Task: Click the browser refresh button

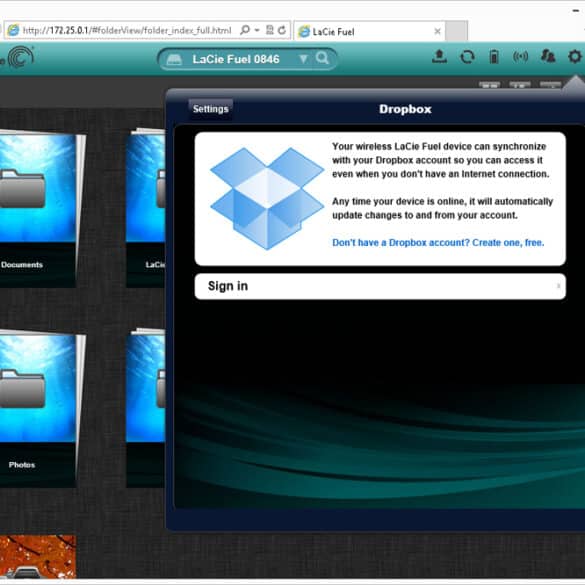Action: click(x=282, y=30)
